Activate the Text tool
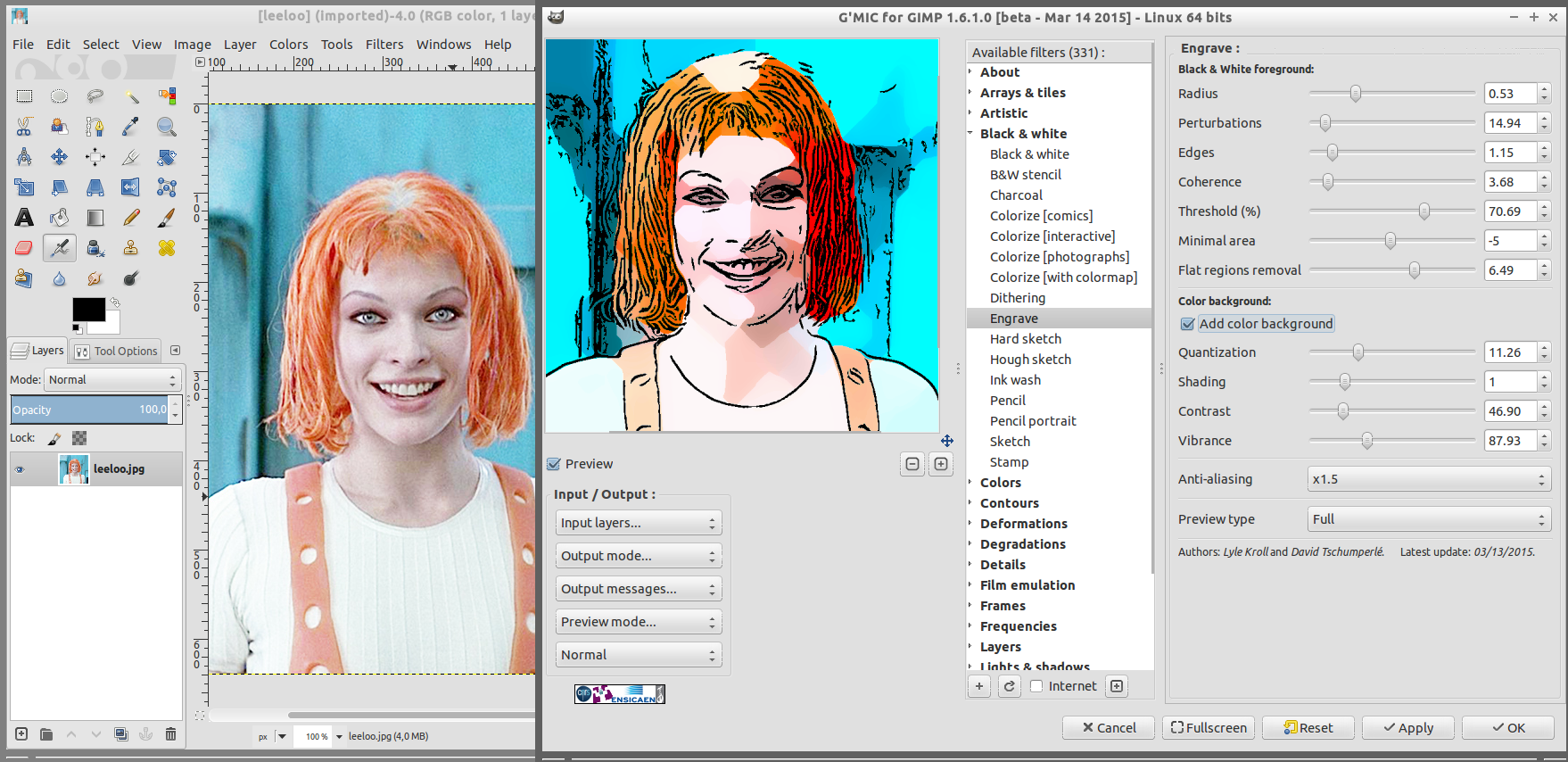The width and height of the screenshot is (1568, 762). 24,218
